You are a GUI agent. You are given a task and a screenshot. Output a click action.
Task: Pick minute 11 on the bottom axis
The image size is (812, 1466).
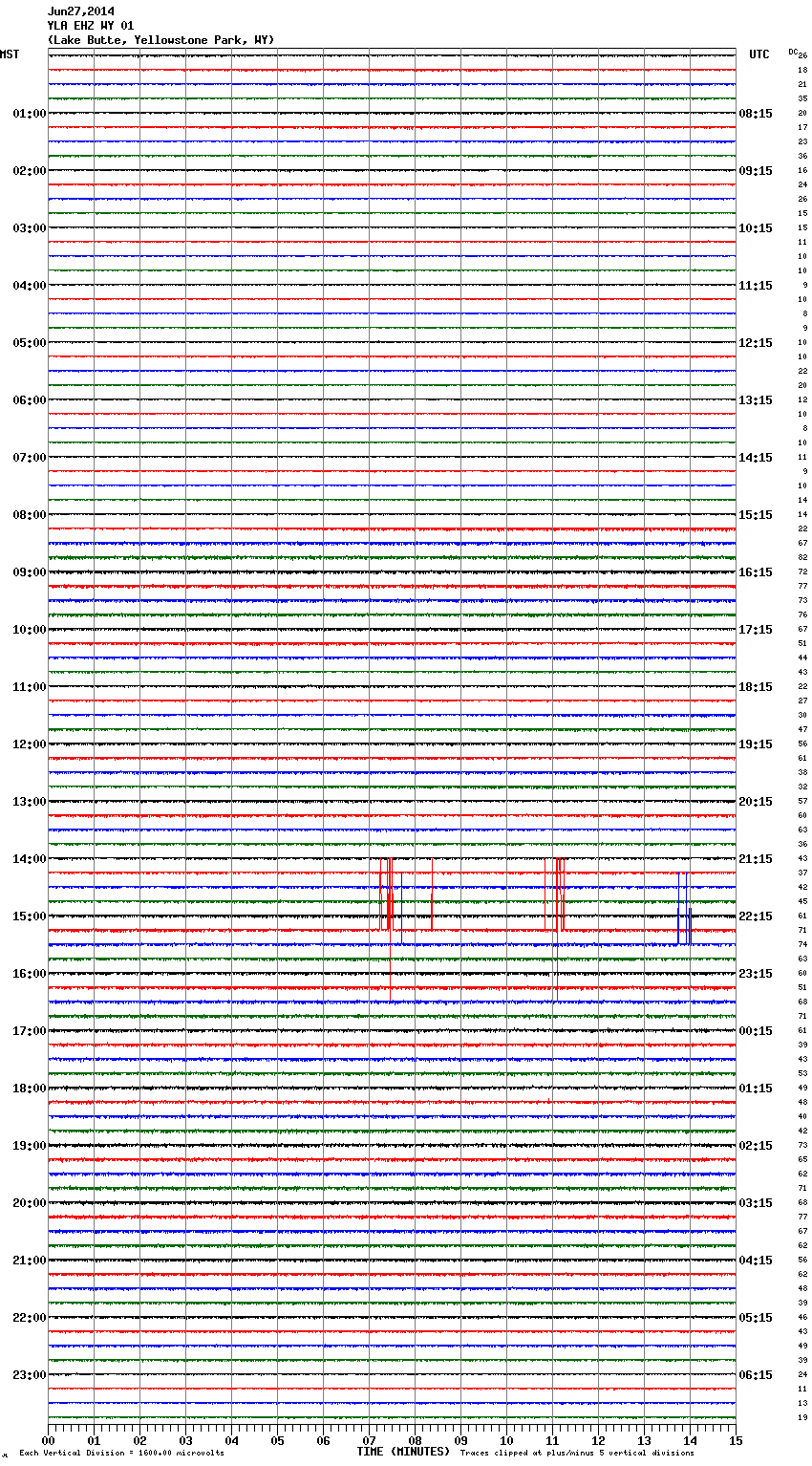coord(552,1441)
